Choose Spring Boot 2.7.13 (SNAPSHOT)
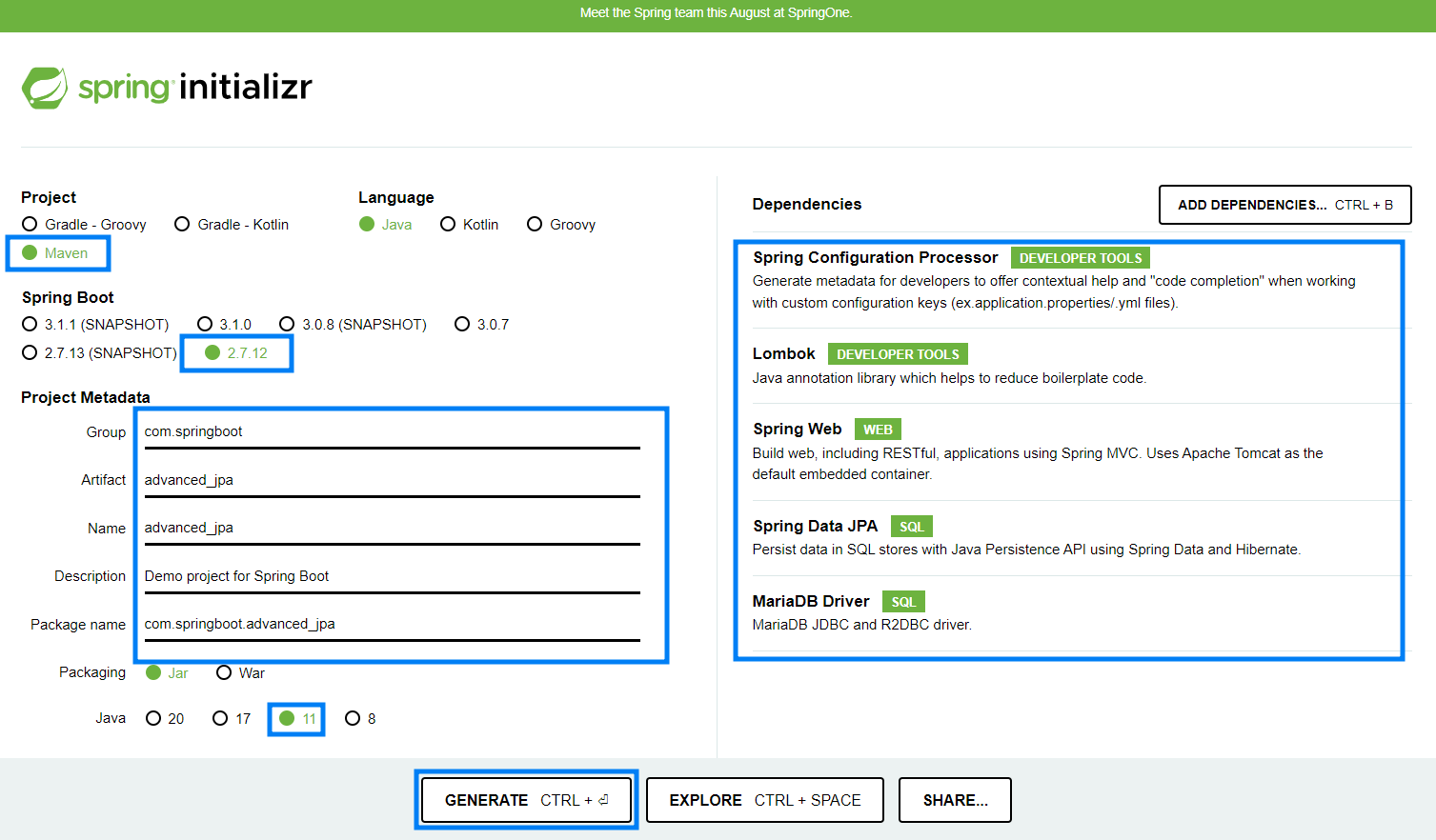 click(x=99, y=353)
